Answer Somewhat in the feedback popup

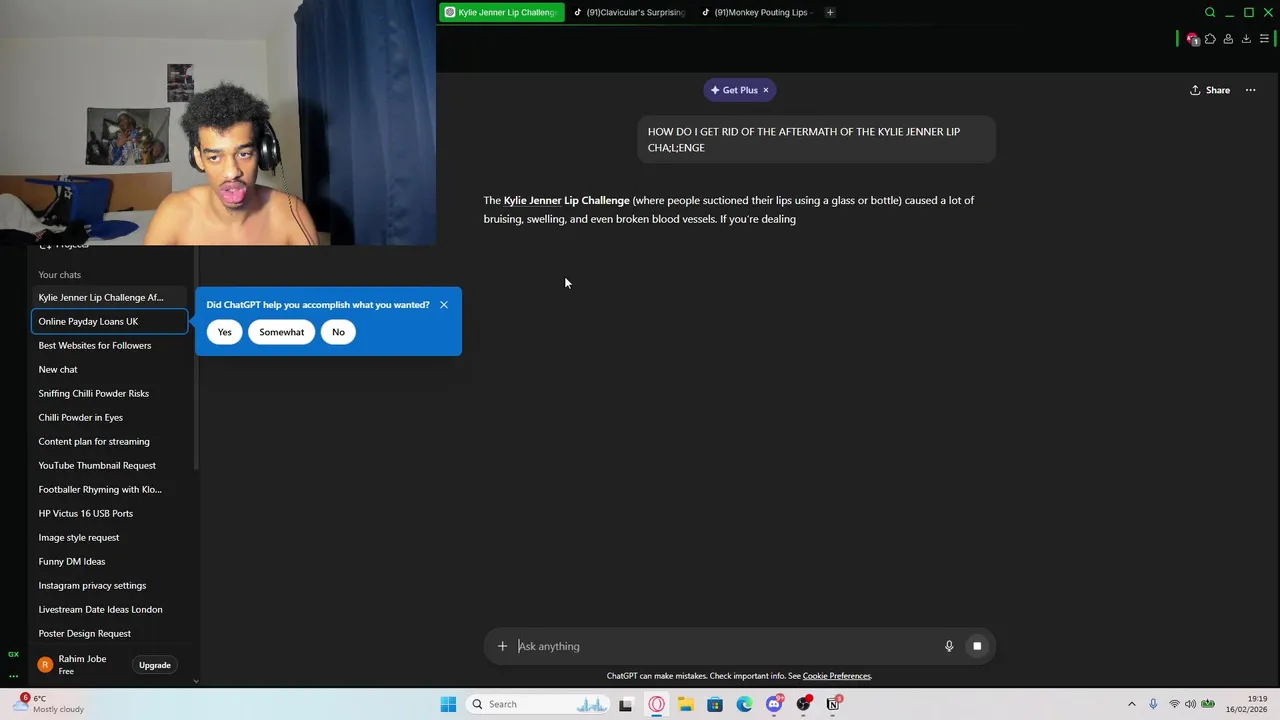281,332
